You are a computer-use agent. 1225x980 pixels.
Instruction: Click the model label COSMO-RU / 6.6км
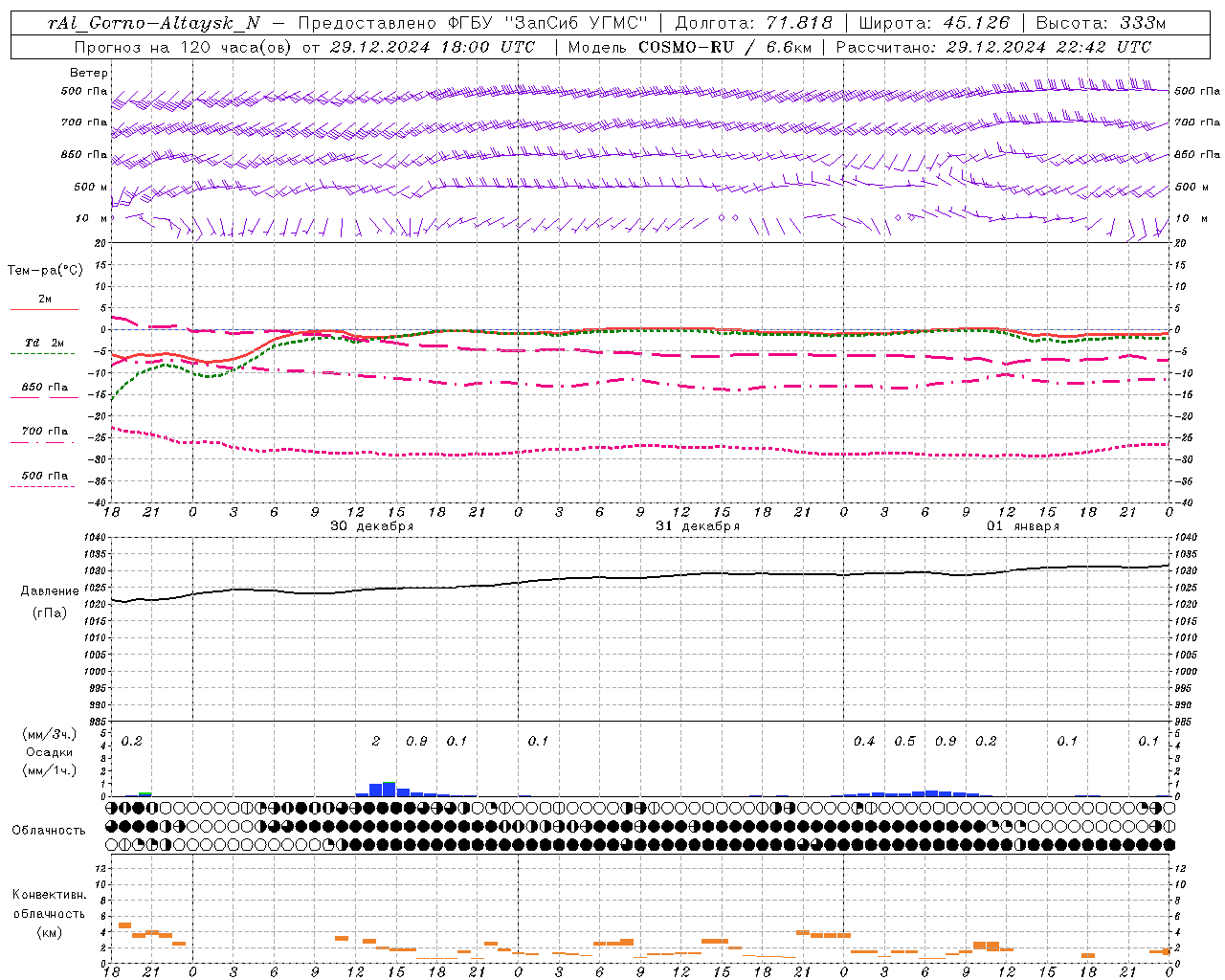(x=725, y=47)
